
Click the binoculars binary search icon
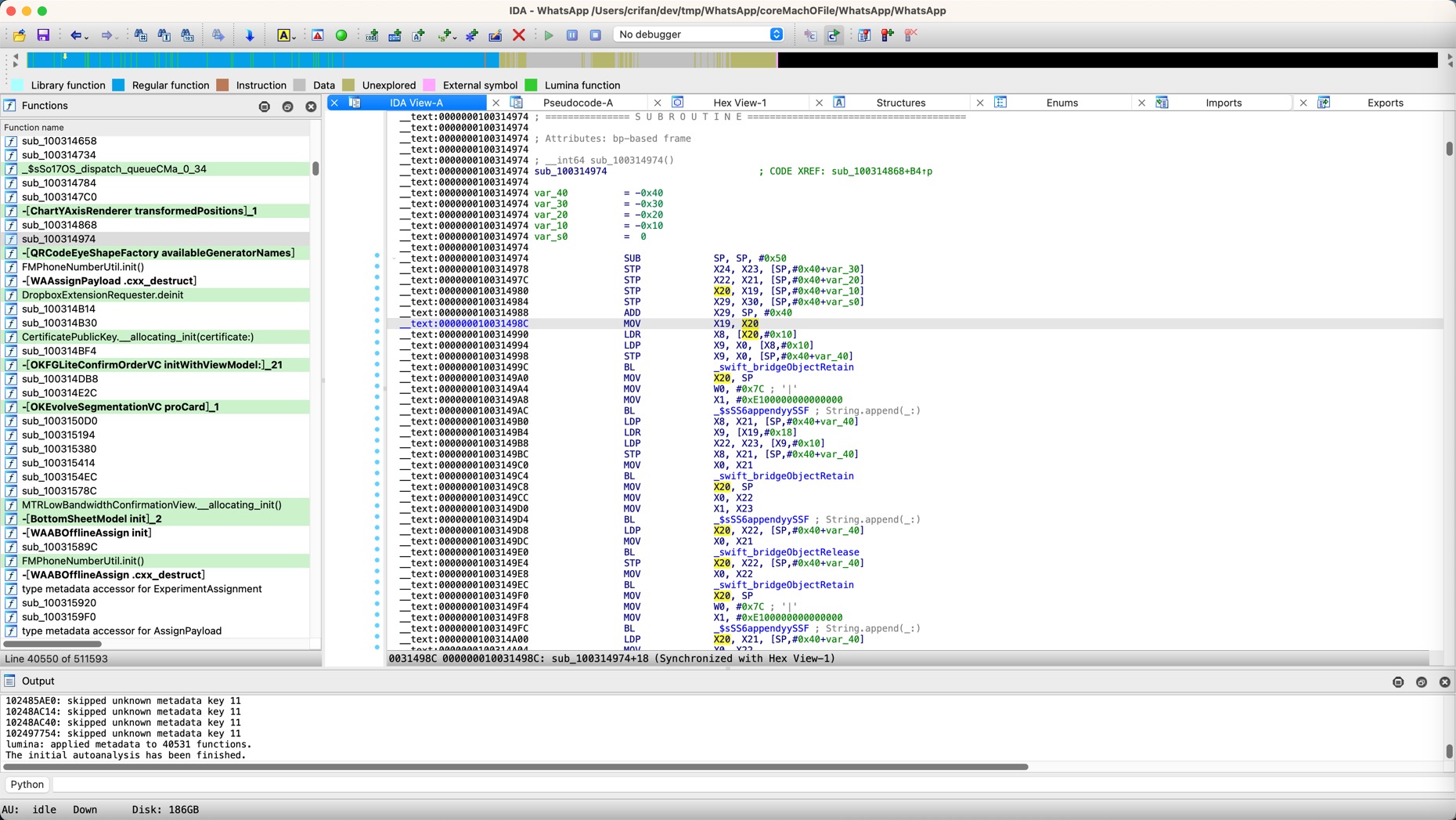tap(188, 35)
